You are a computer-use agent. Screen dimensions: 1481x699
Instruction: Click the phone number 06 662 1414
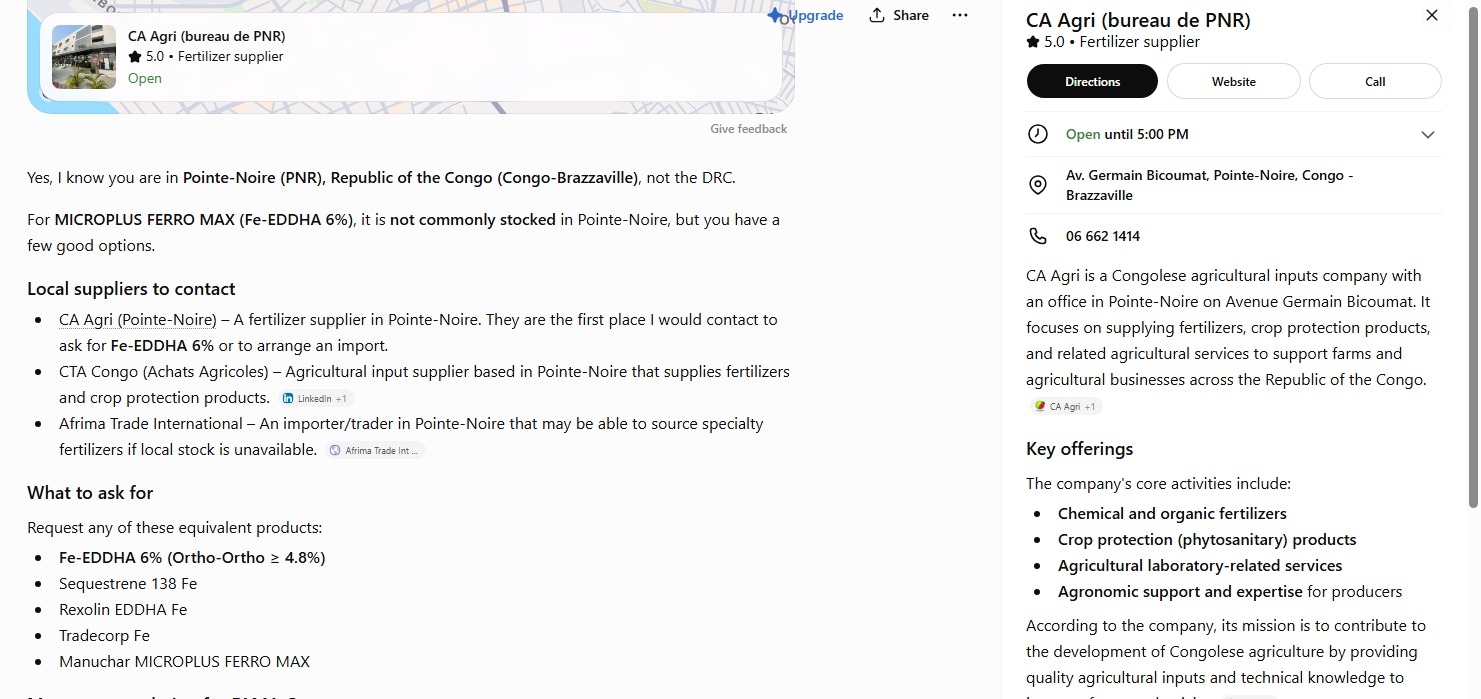[1103, 236]
